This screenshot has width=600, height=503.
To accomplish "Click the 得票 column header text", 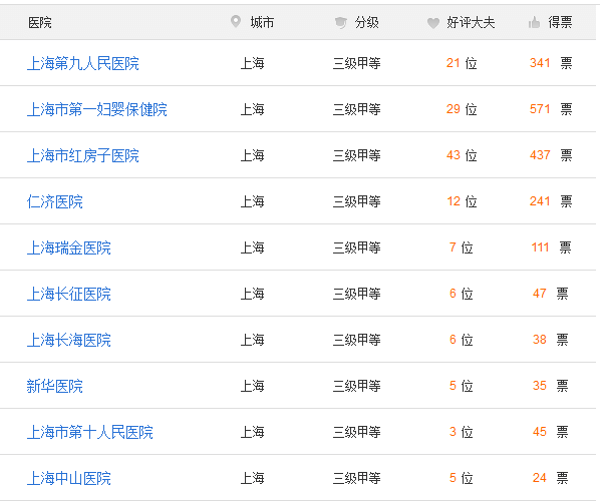I will click(560, 22).
